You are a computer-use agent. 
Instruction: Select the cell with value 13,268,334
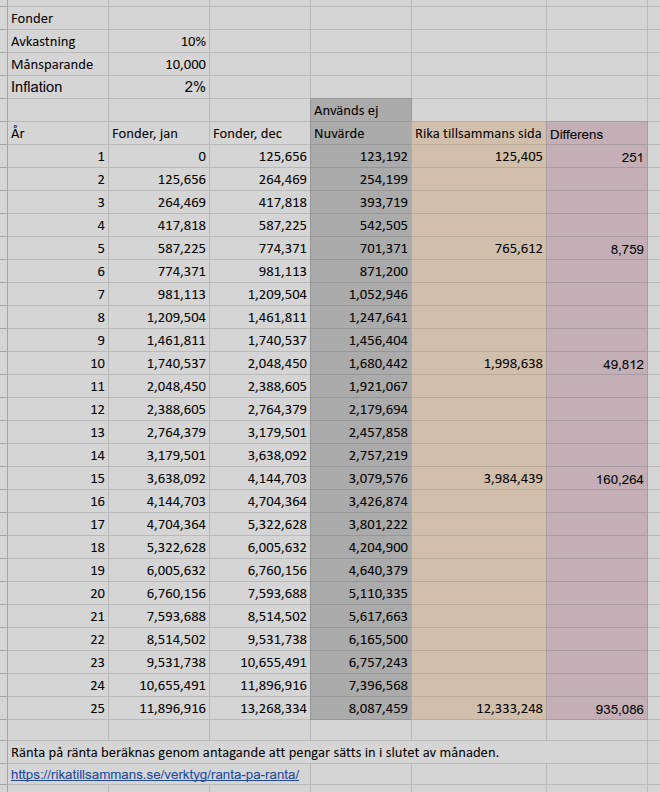[x=259, y=708]
